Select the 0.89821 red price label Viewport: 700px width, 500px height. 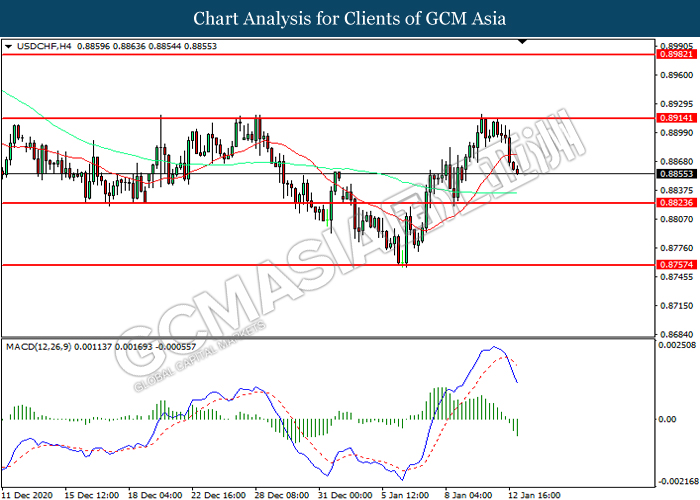[x=677, y=54]
